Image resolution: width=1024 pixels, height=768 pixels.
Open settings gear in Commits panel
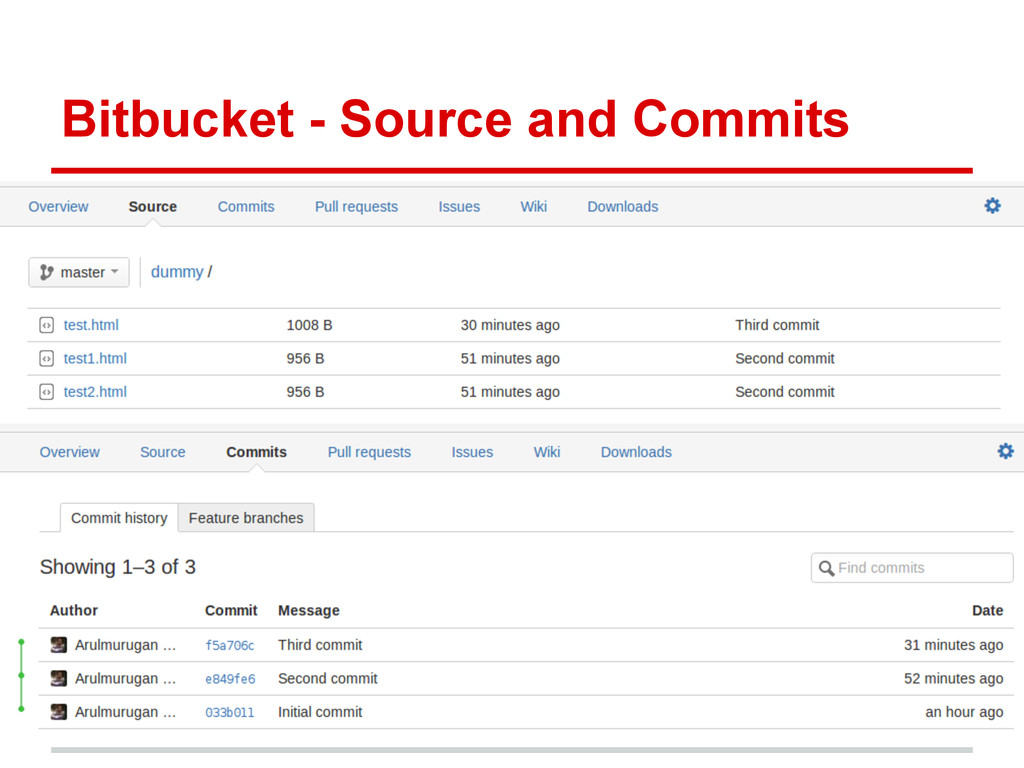1005,451
